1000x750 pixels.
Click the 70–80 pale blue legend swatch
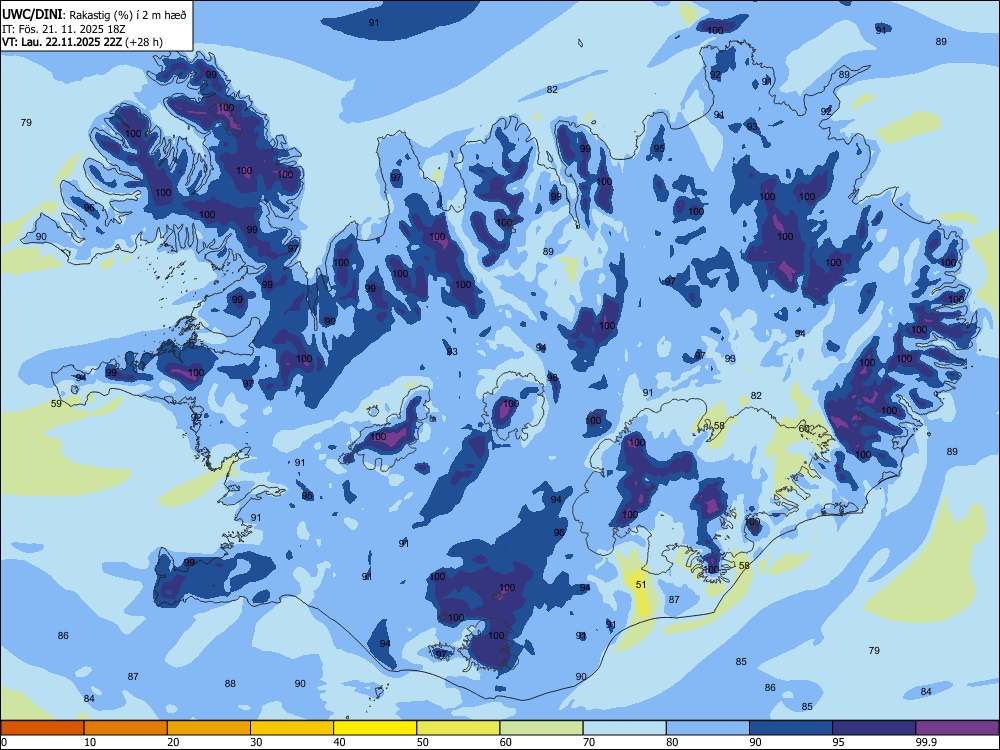click(624, 728)
